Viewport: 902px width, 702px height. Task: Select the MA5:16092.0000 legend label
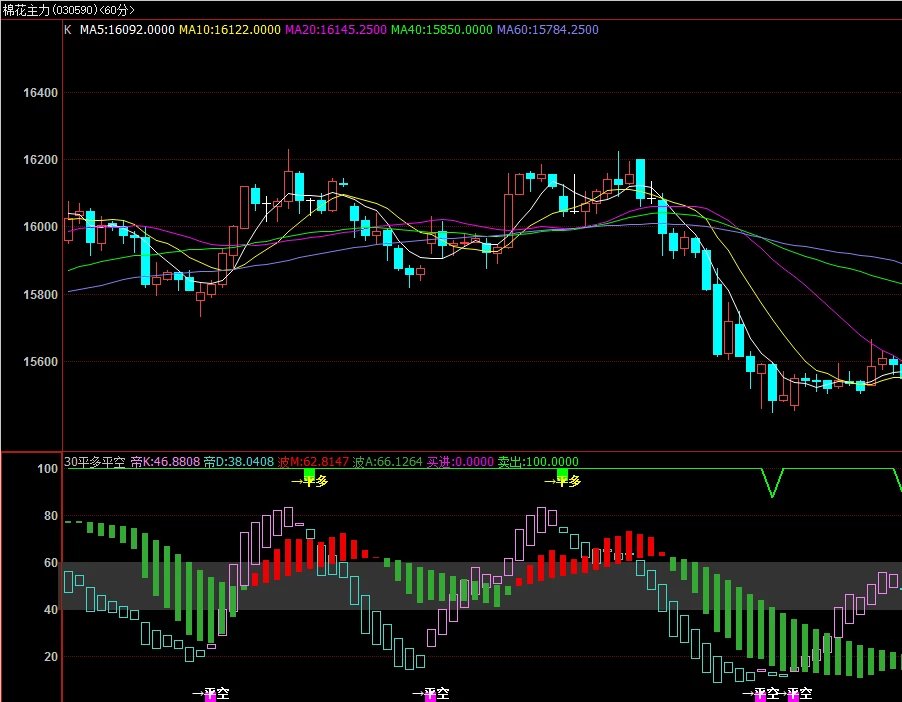pyautogui.click(x=127, y=30)
